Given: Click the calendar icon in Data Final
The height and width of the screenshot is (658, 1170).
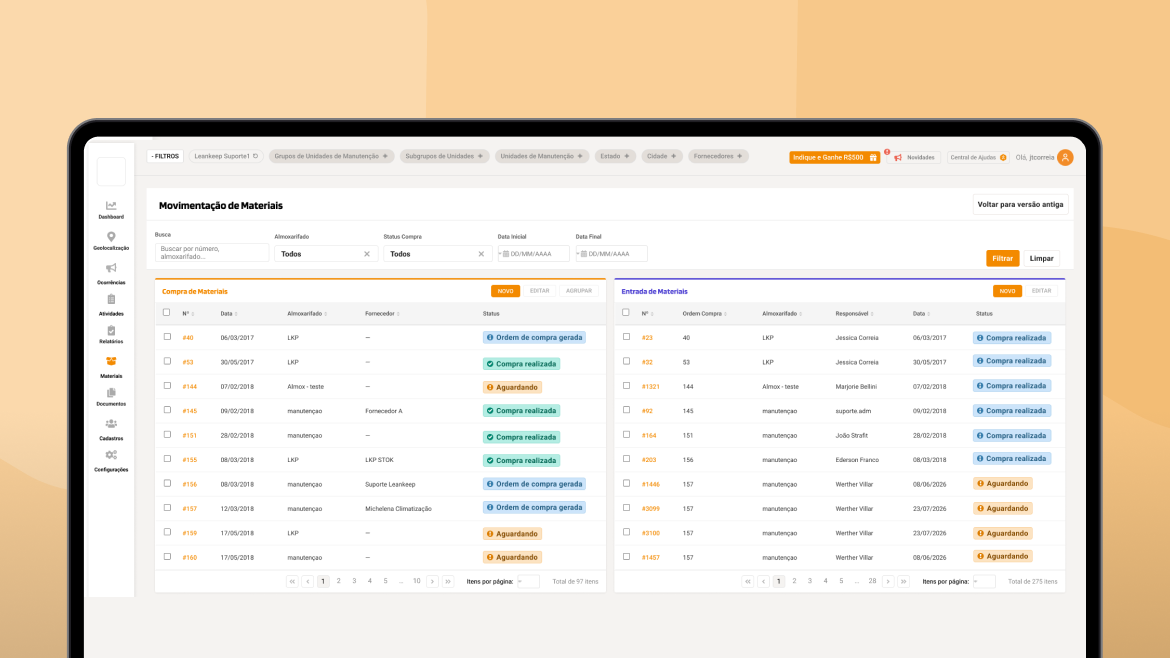Looking at the screenshot, I should click(584, 254).
